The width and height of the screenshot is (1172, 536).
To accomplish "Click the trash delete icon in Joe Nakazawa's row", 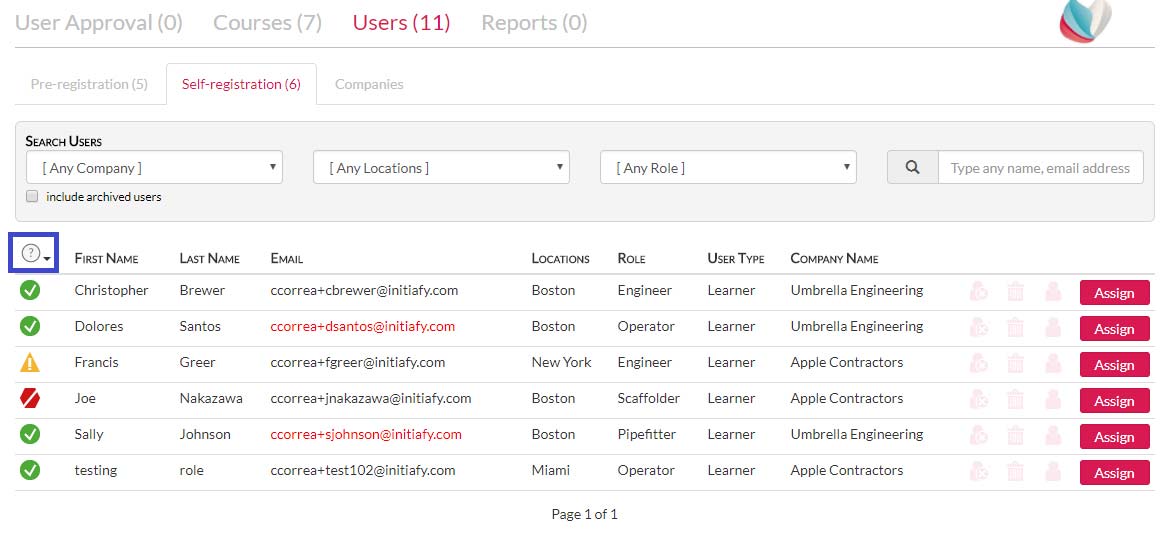I will point(1015,399).
